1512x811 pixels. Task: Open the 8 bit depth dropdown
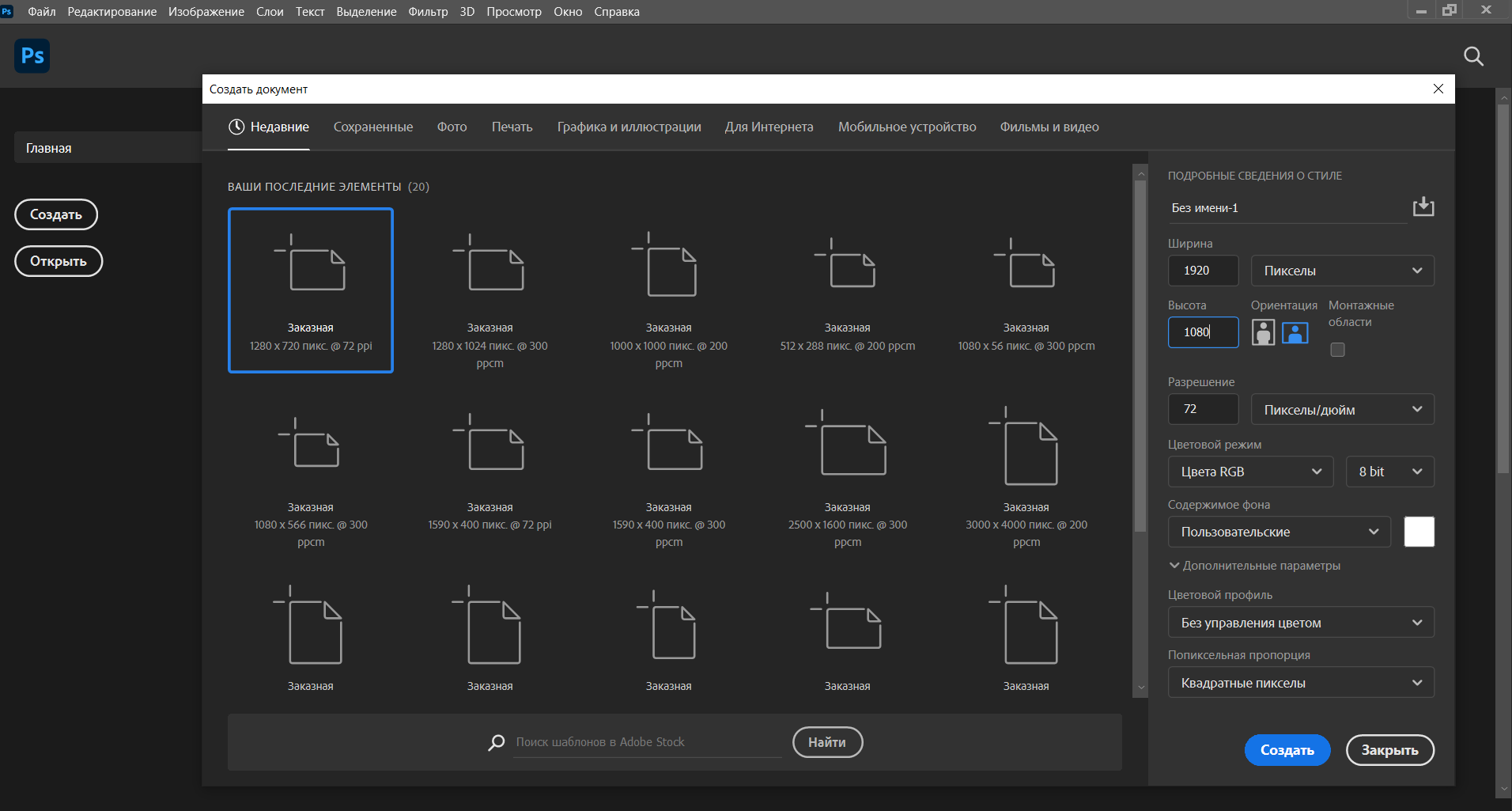coord(1389,472)
